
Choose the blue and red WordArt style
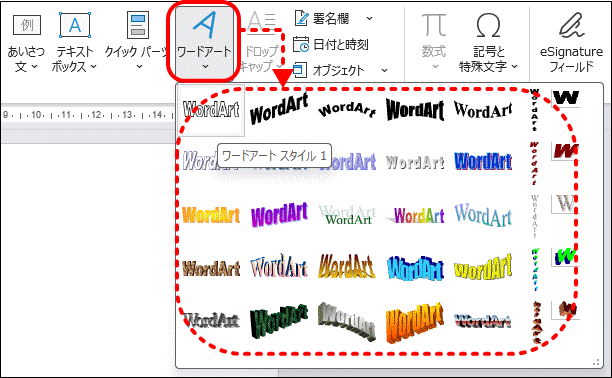point(483,161)
